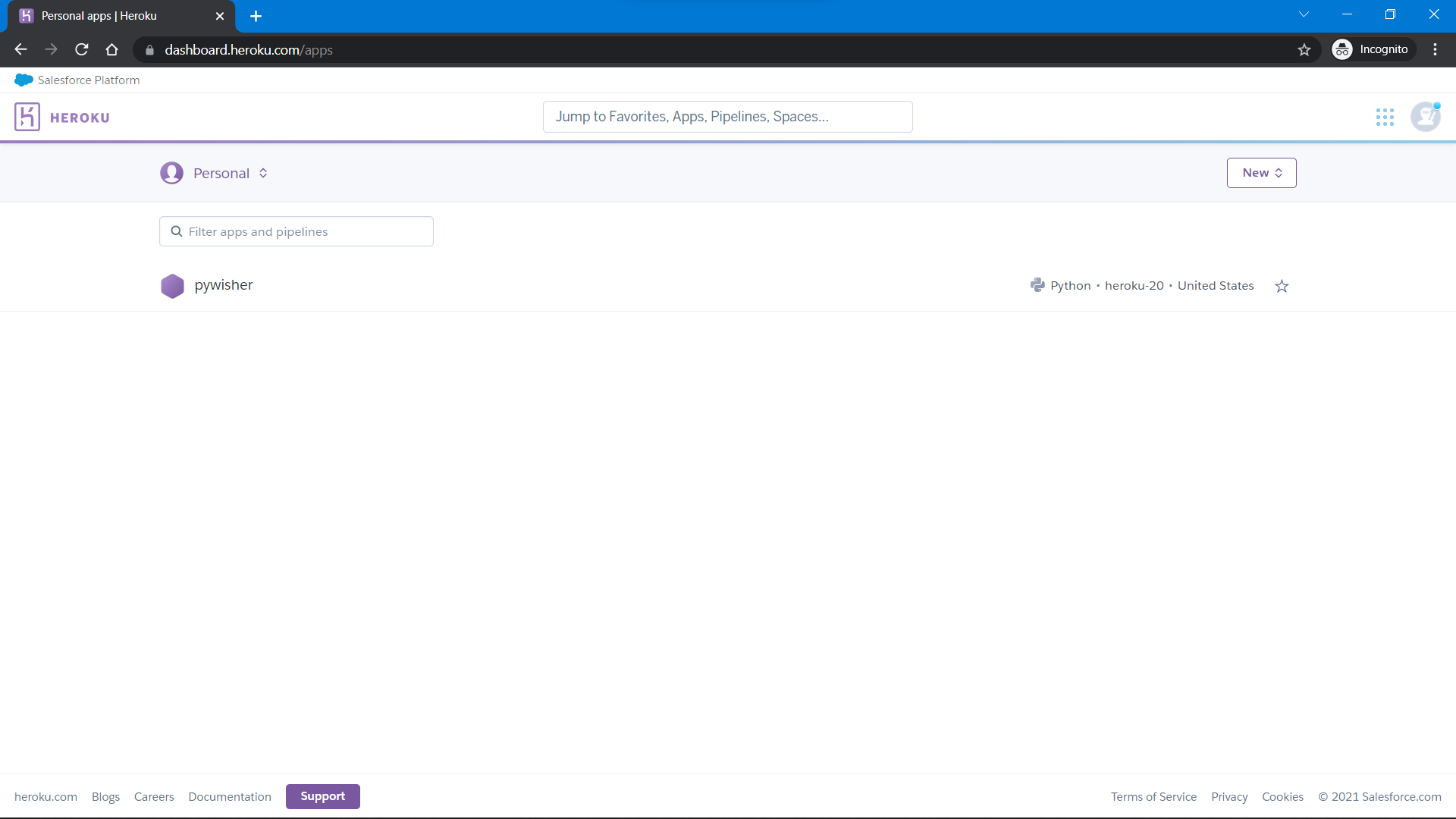Screen dimensions: 1456x819
Task: Open a new browser tab
Action: click(x=256, y=16)
